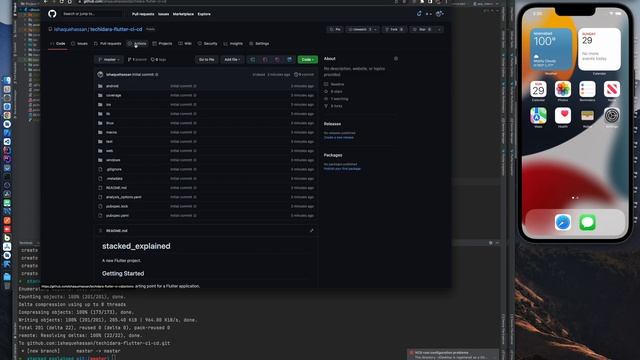Click Publish your first package link
Image resolution: width=640 pixels, height=360 pixels.
[x=342, y=169]
